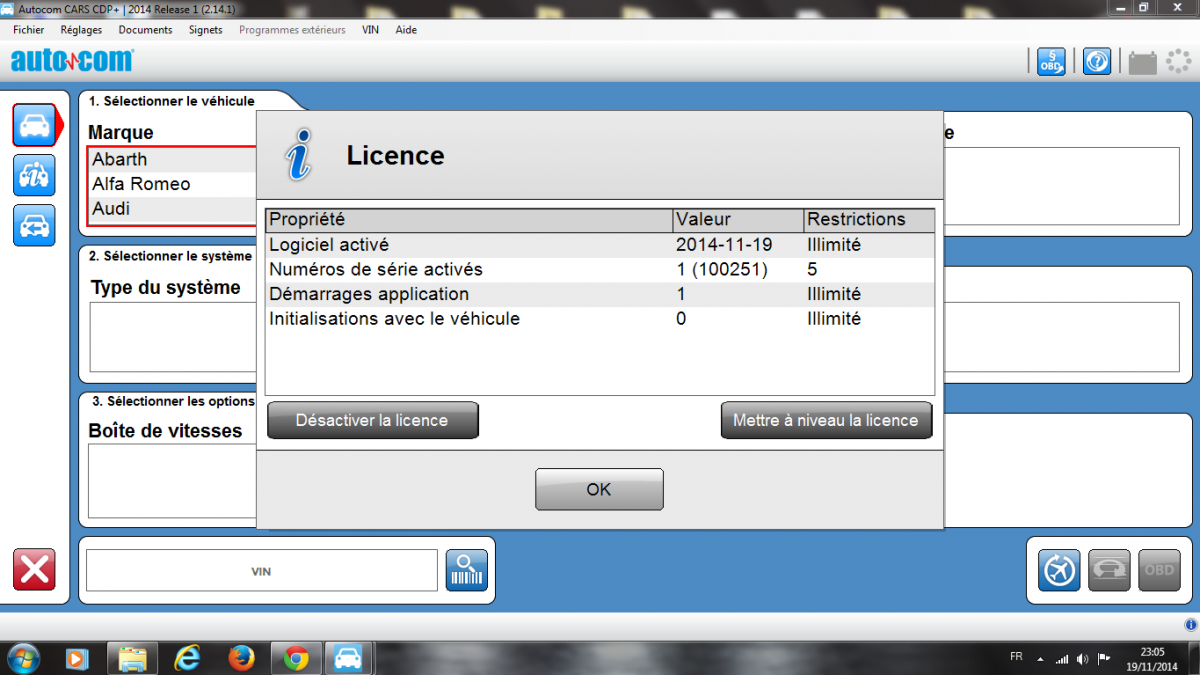Click the dotted connection spinner indicator
Image resolution: width=1200 pixels, height=675 pixels.
pos(1179,62)
